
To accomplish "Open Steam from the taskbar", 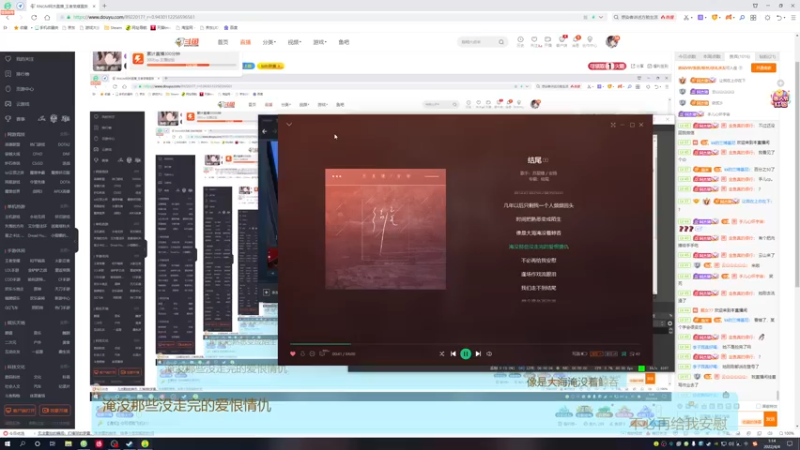I will tap(130, 444).
